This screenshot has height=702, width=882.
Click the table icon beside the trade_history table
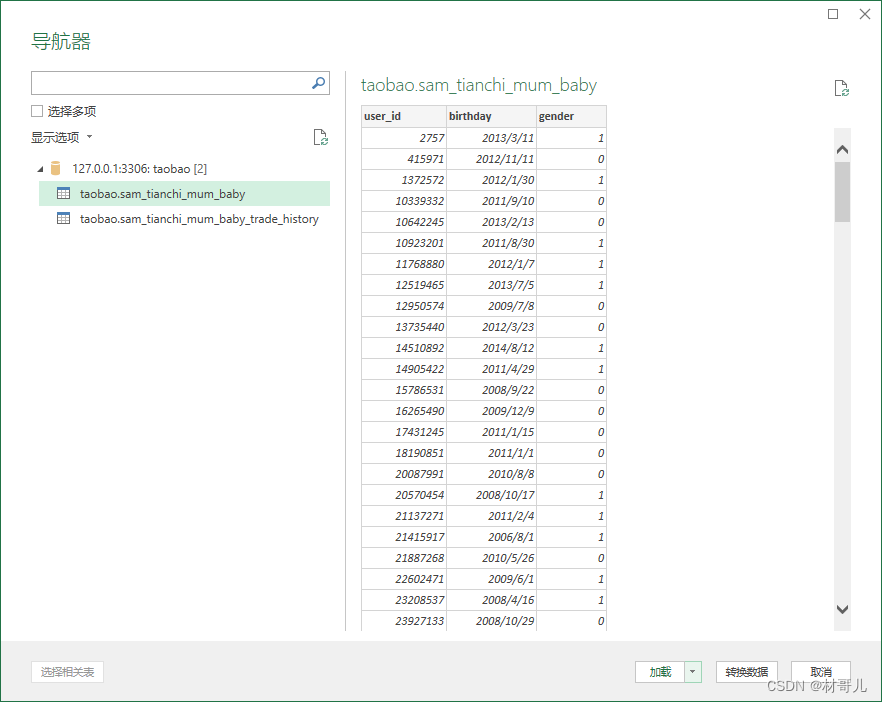pos(63,218)
